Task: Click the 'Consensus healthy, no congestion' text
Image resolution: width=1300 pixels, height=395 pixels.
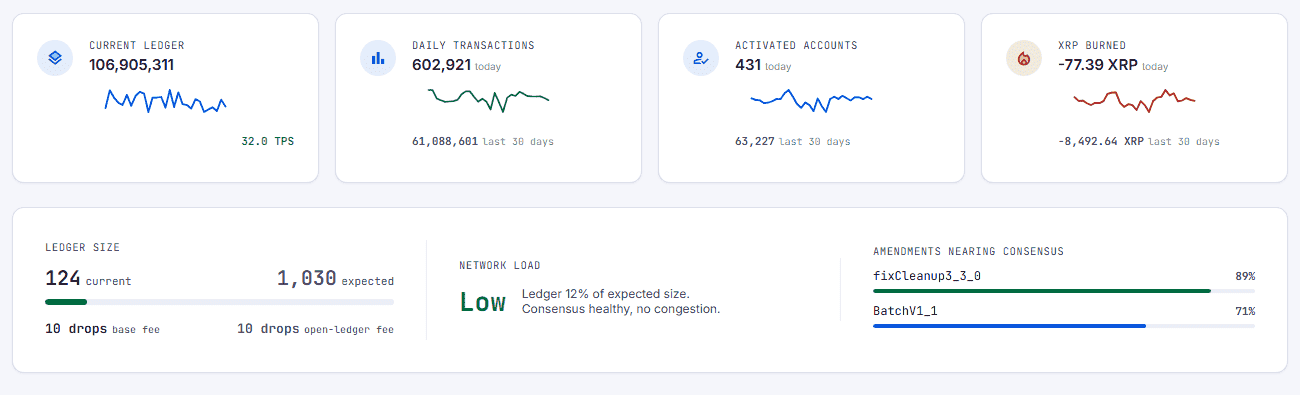Action: coord(621,309)
